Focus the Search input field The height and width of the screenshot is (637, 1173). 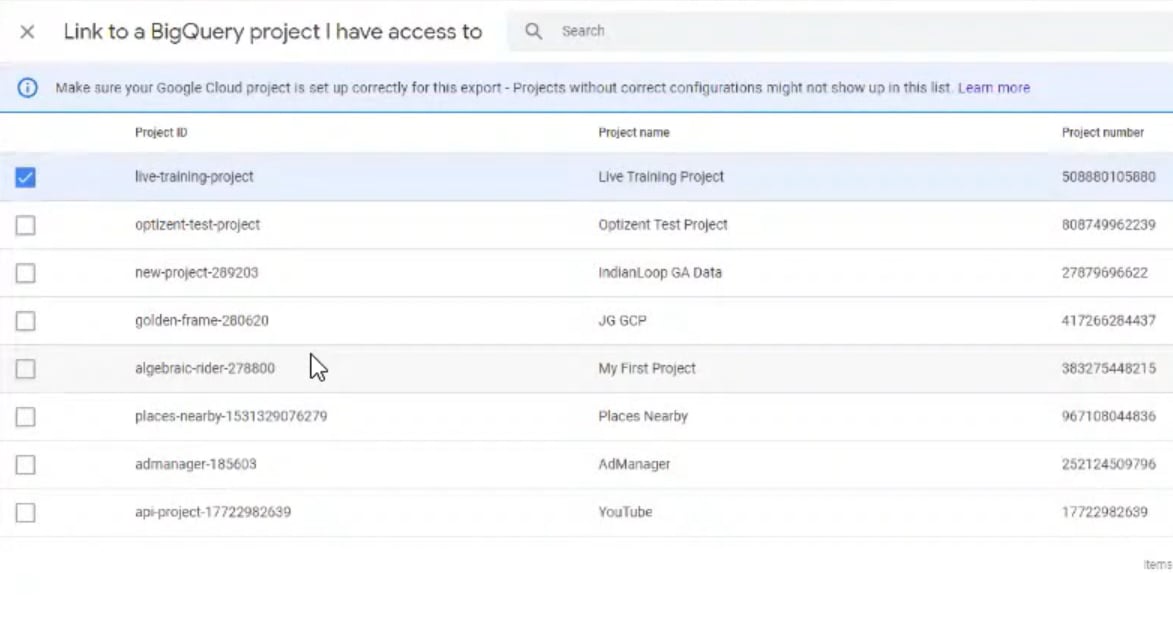point(841,31)
